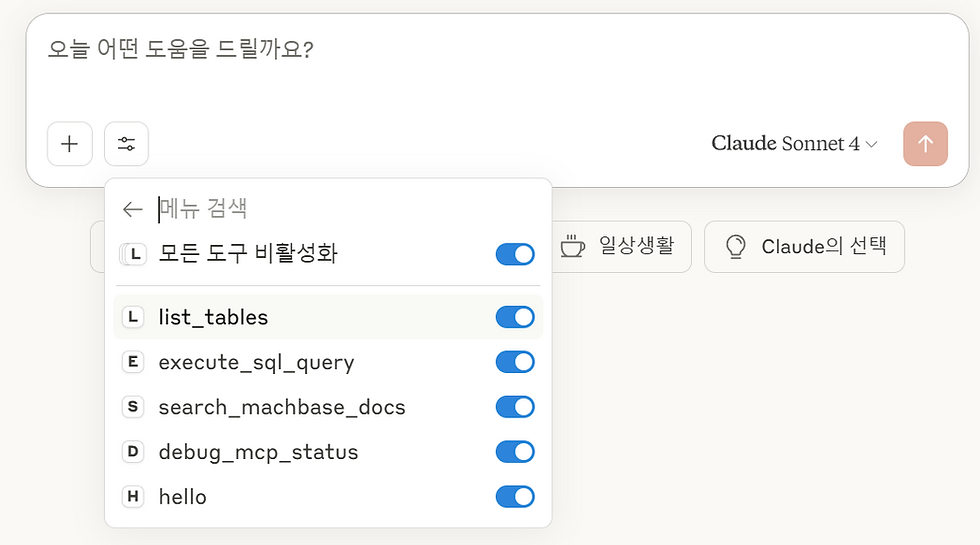The height and width of the screenshot is (545, 980).
Task: Click the H badge beside hello
Action: [x=132, y=497]
